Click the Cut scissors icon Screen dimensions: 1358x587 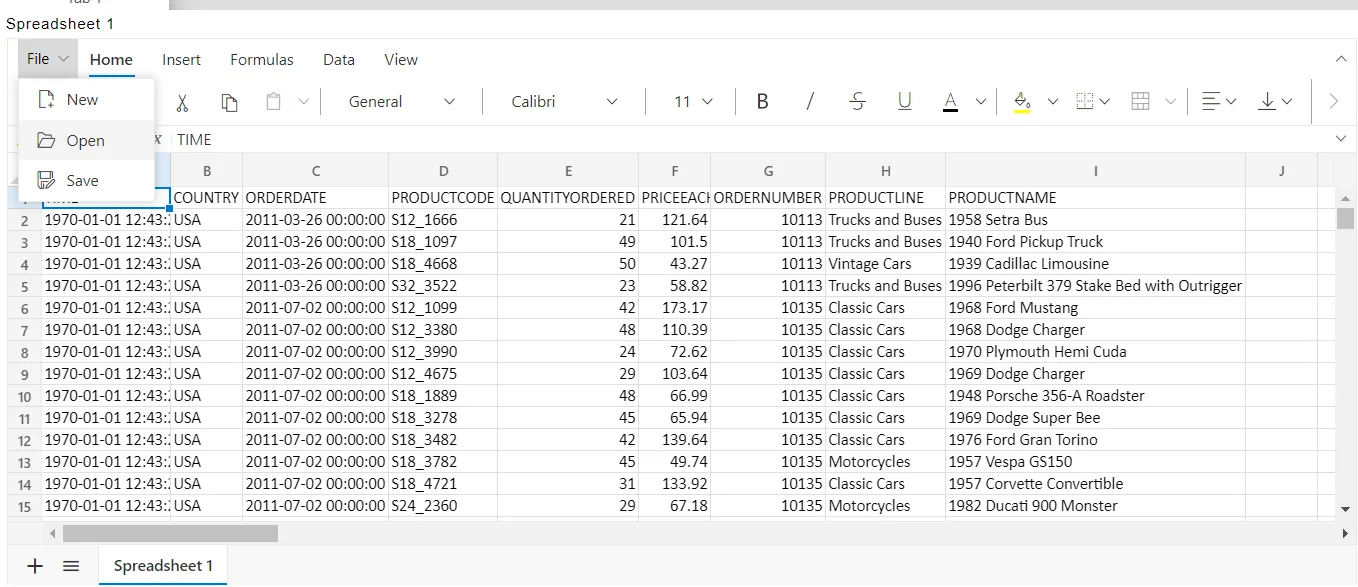[x=182, y=102]
